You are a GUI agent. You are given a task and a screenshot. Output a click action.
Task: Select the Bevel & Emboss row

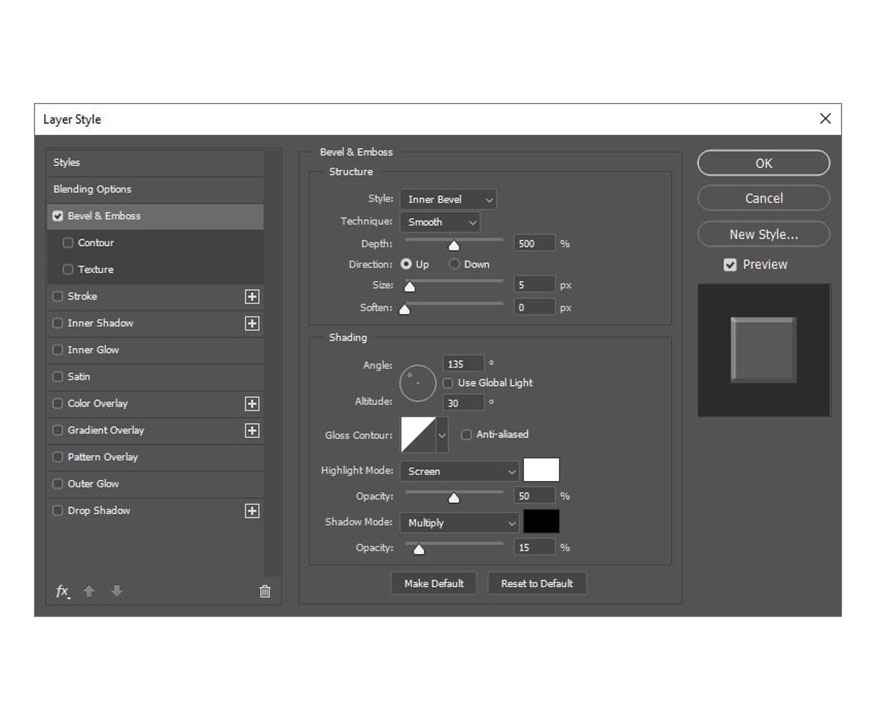tap(155, 216)
